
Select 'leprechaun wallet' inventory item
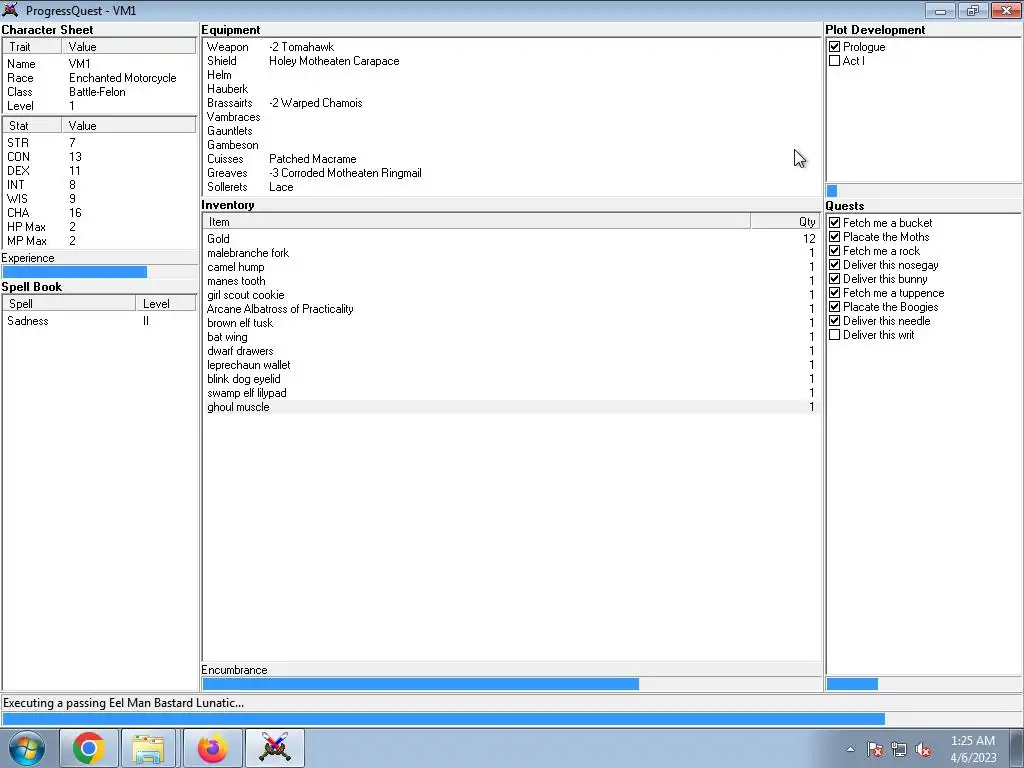[511, 365]
